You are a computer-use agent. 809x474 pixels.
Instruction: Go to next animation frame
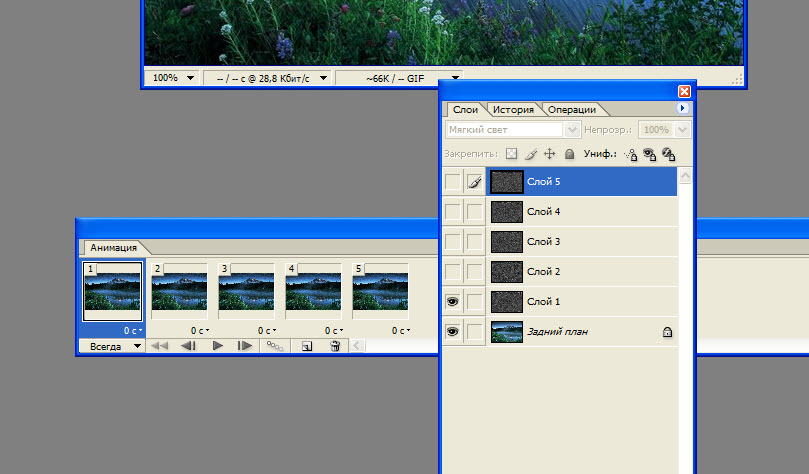[245, 346]
